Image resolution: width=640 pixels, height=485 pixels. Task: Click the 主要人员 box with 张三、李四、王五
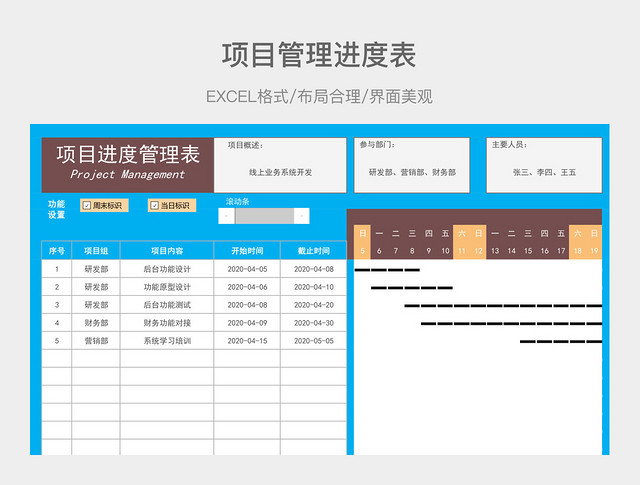[x=544, y=165]
